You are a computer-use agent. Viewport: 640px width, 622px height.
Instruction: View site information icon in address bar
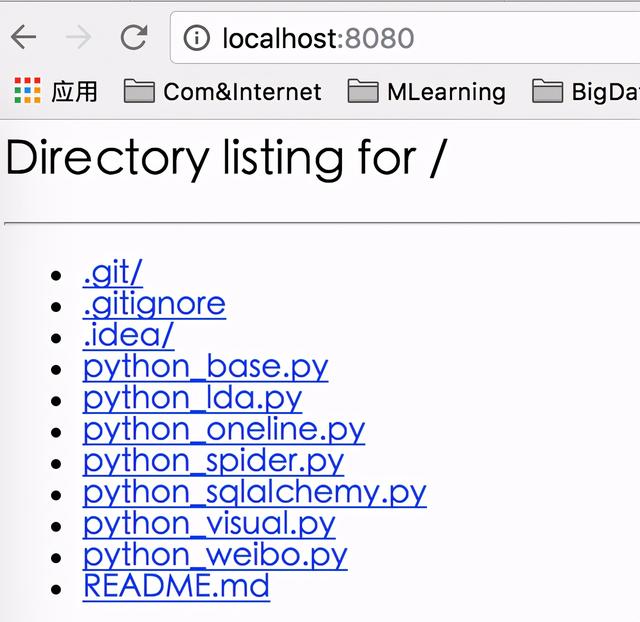(198, 38)
